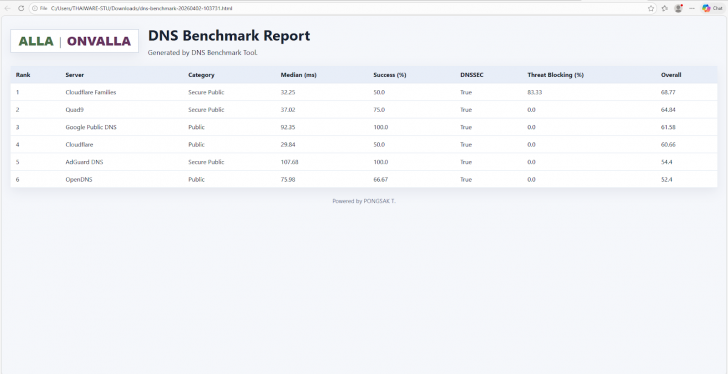Select the Quad9 server cell
This screenshot has height=374, width=728.
[75, 110]
